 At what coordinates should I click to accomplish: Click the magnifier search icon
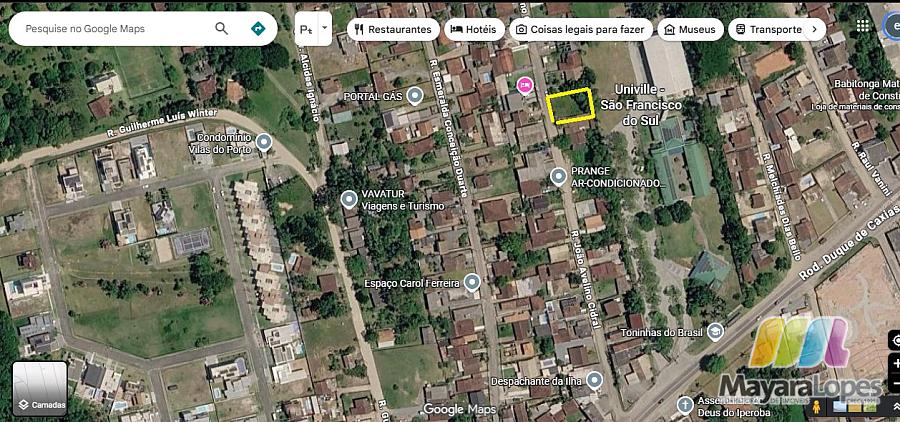point(221,29)
